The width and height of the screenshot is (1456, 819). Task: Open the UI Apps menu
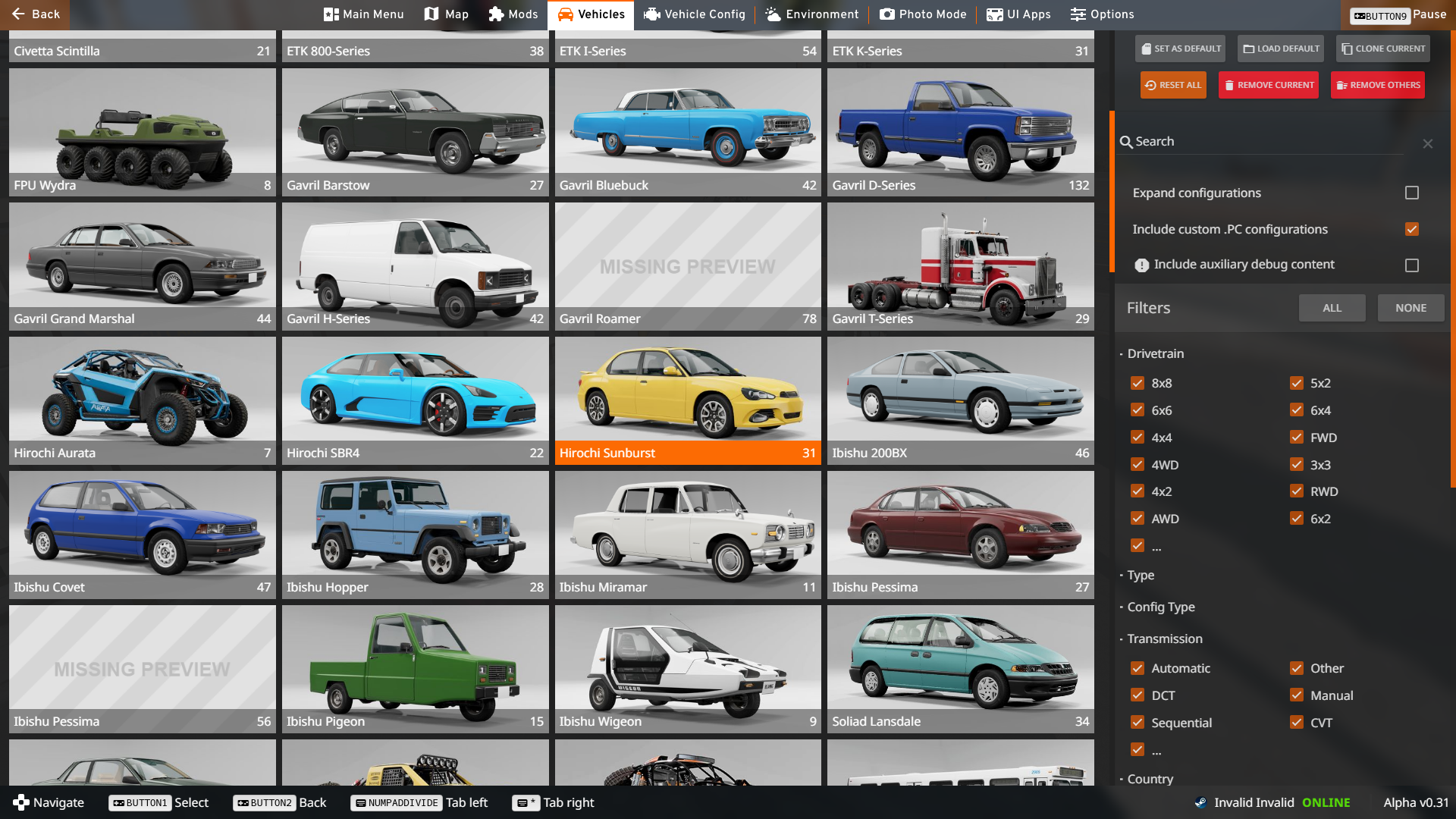point(1018,14)
